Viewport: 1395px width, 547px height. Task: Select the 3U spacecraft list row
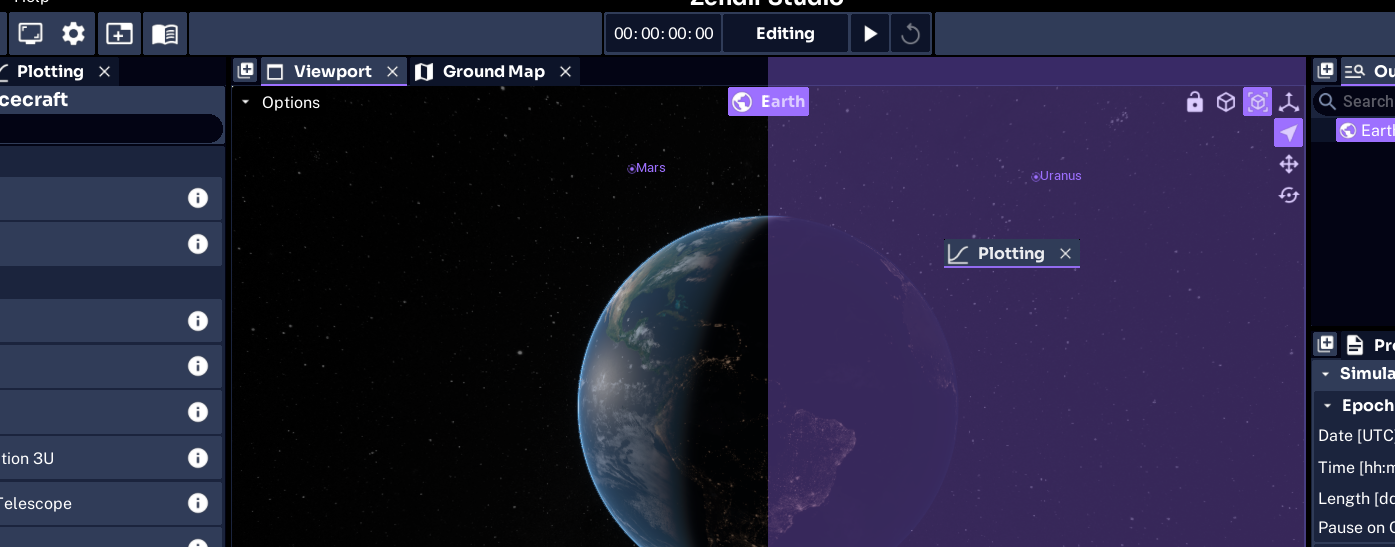tap(111, 458)
